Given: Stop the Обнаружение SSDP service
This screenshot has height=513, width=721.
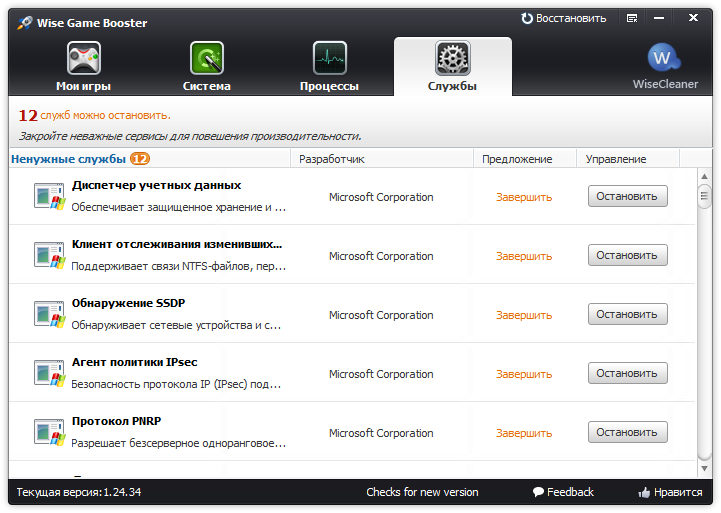Looking at the screenshot, I should coord(627,315).
